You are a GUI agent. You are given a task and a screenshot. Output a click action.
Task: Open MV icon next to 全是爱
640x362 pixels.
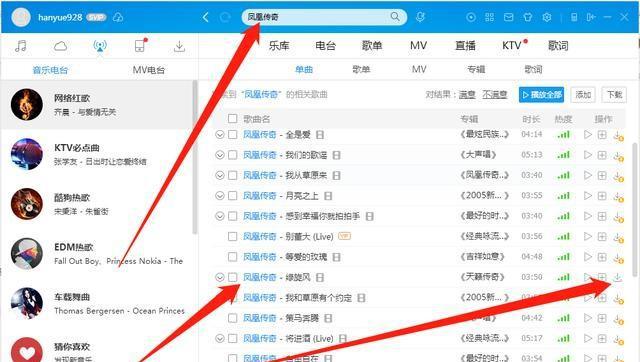320,135
